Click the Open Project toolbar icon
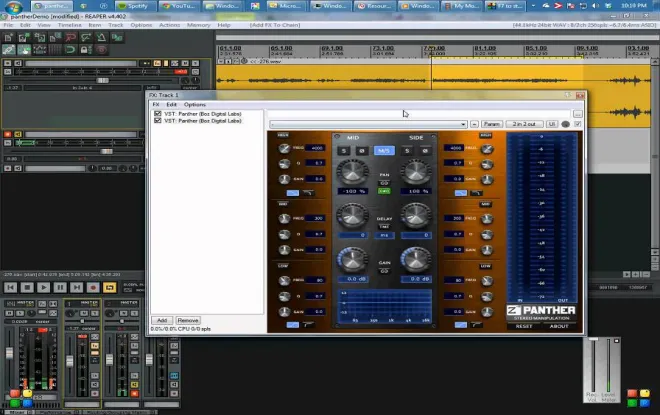 pos(24,37)
